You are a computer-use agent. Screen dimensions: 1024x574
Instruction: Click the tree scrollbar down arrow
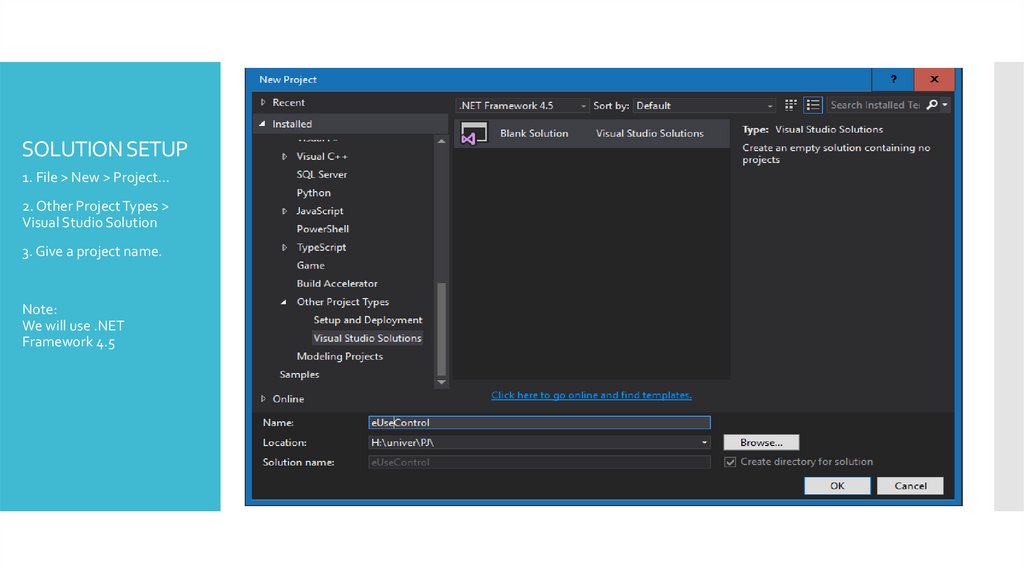pyautogui.click(x=441, y=383)
